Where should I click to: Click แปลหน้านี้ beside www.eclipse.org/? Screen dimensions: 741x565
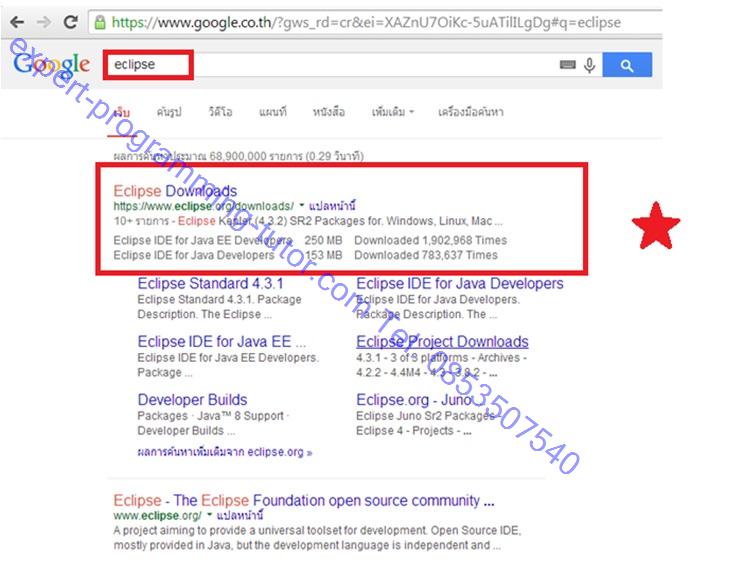240,515
